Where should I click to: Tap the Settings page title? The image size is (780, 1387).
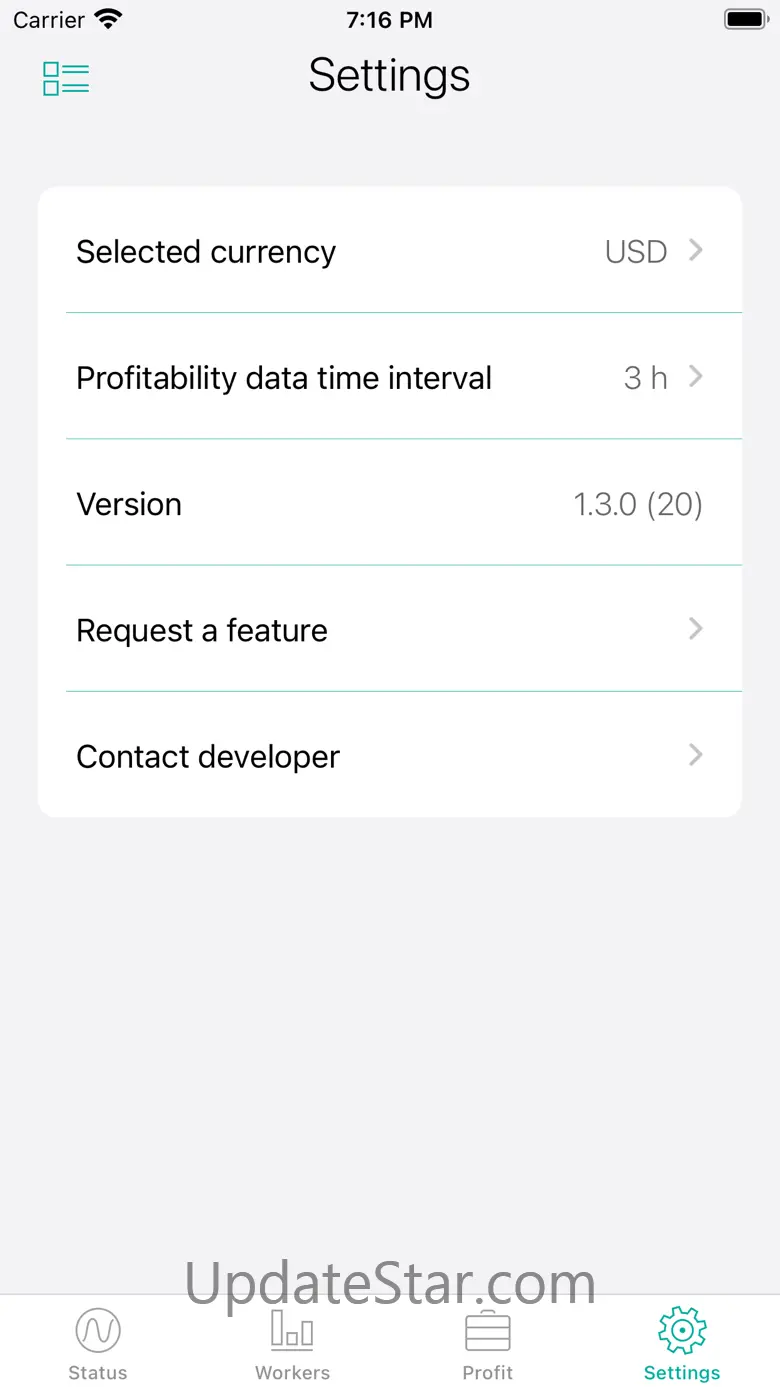point(389,75)
